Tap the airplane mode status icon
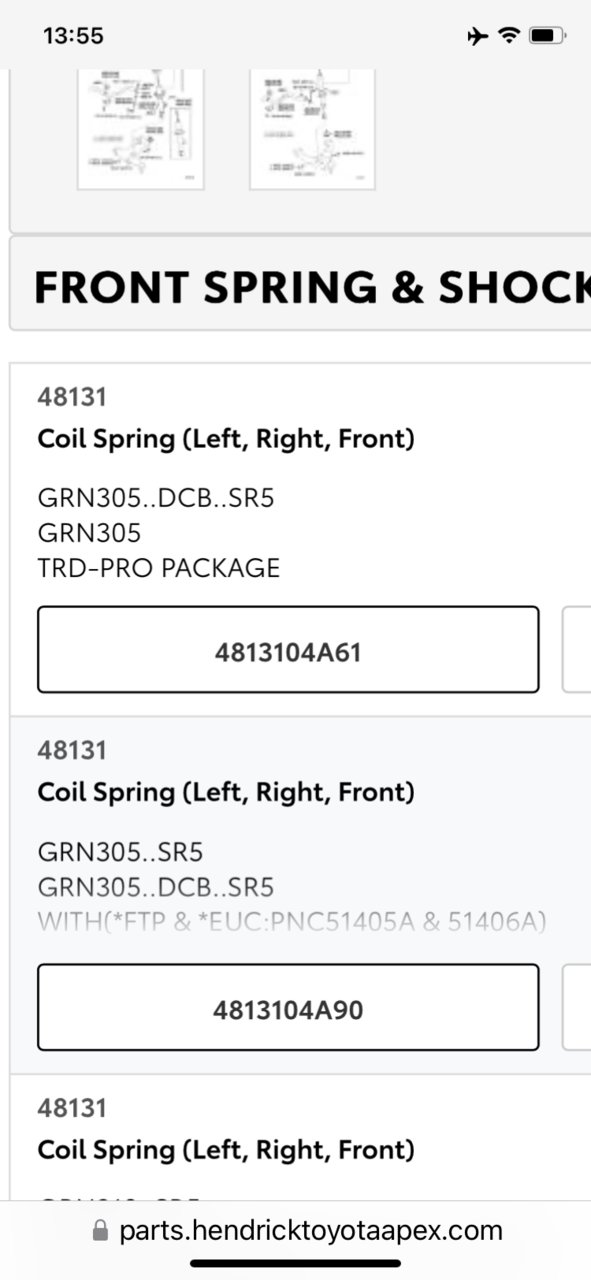Screen dimensions: 591x1280 (x=478, y=36)
